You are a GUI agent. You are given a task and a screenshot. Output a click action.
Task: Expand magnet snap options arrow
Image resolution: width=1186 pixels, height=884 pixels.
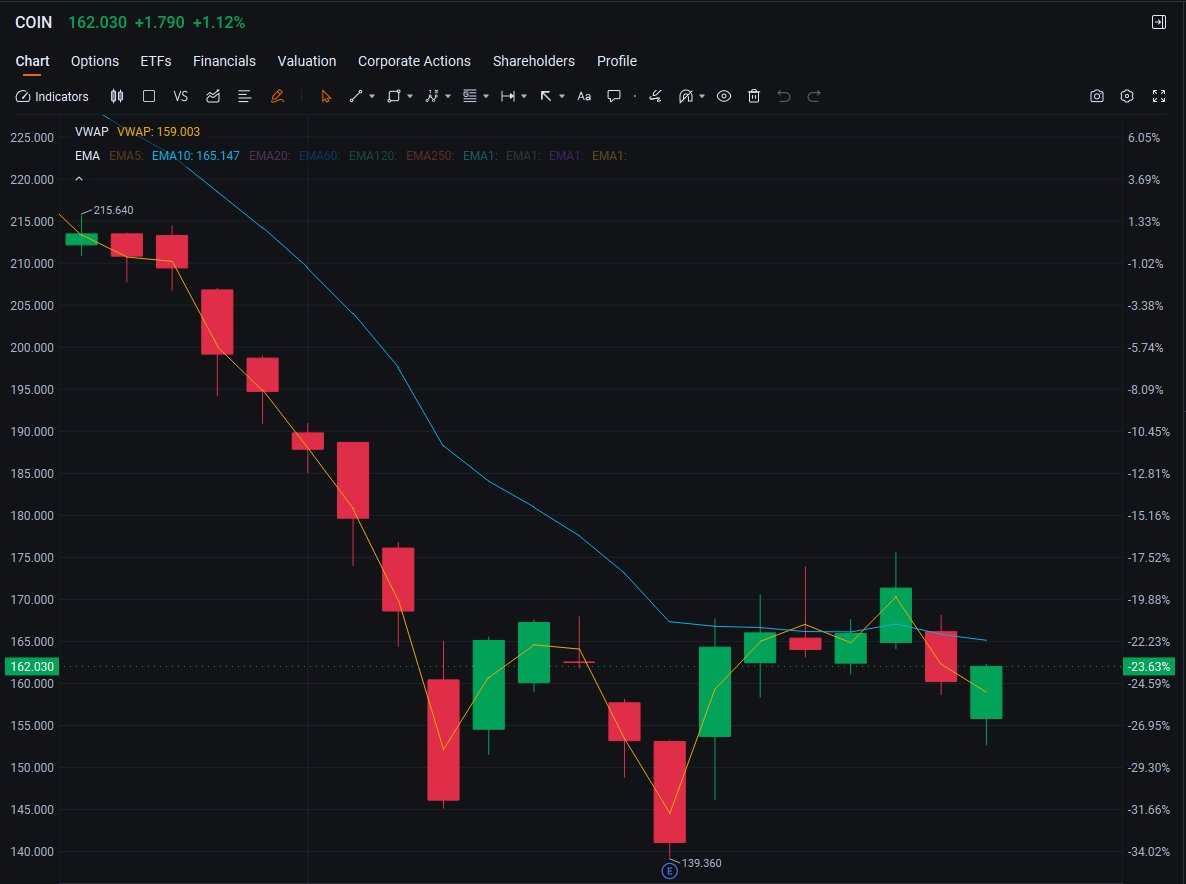[x=702, y=96]
